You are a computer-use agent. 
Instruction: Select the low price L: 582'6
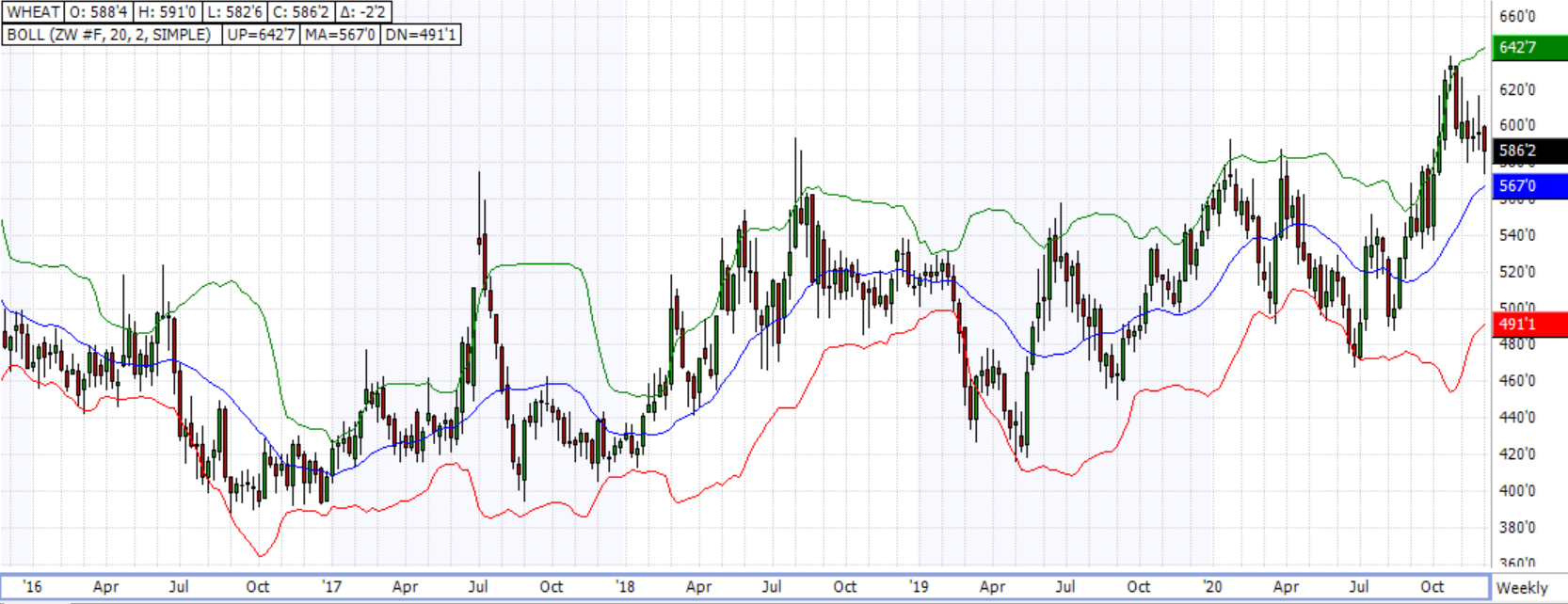233,12
